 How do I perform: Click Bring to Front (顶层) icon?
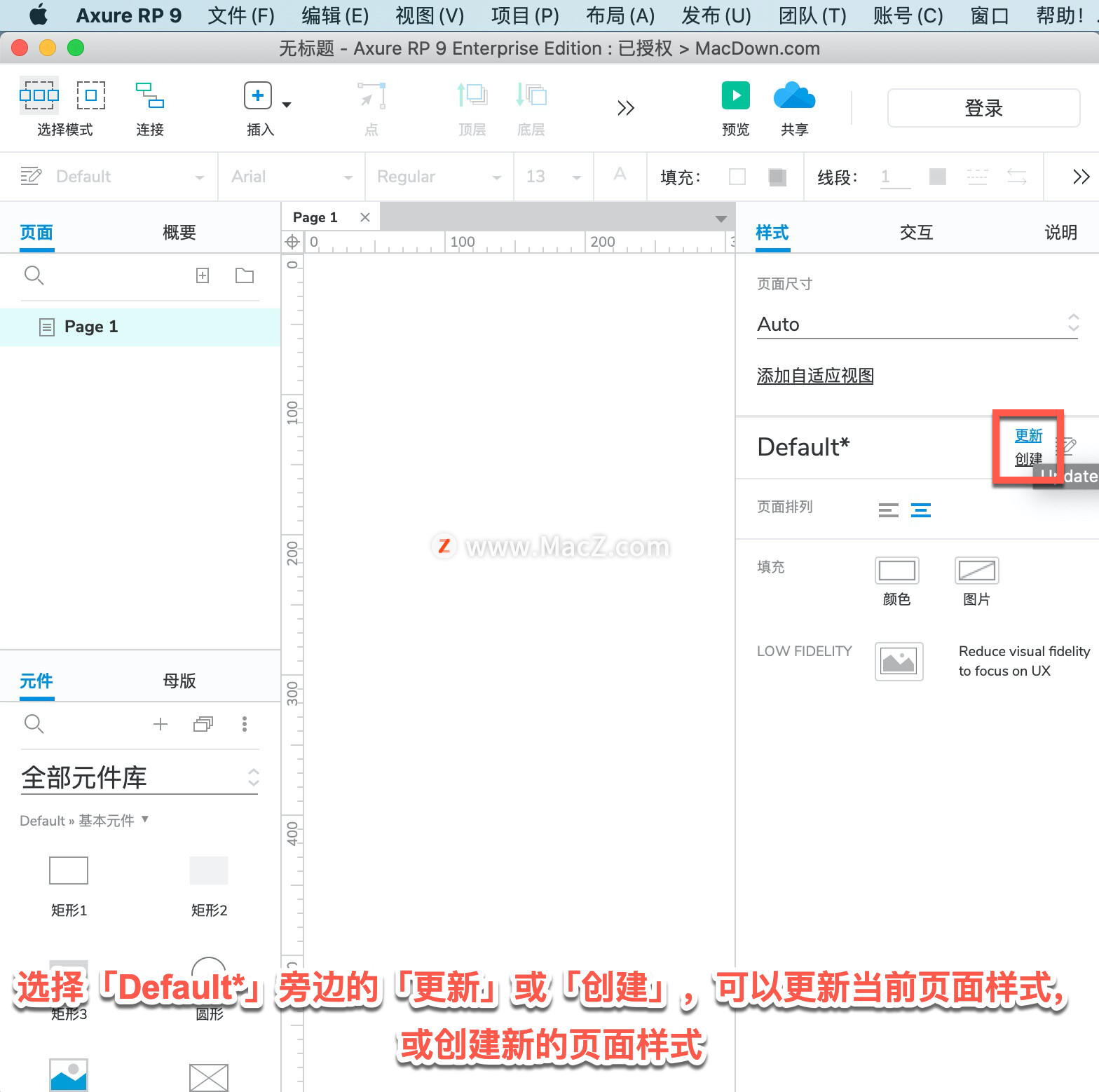click(x=472, y=95)
